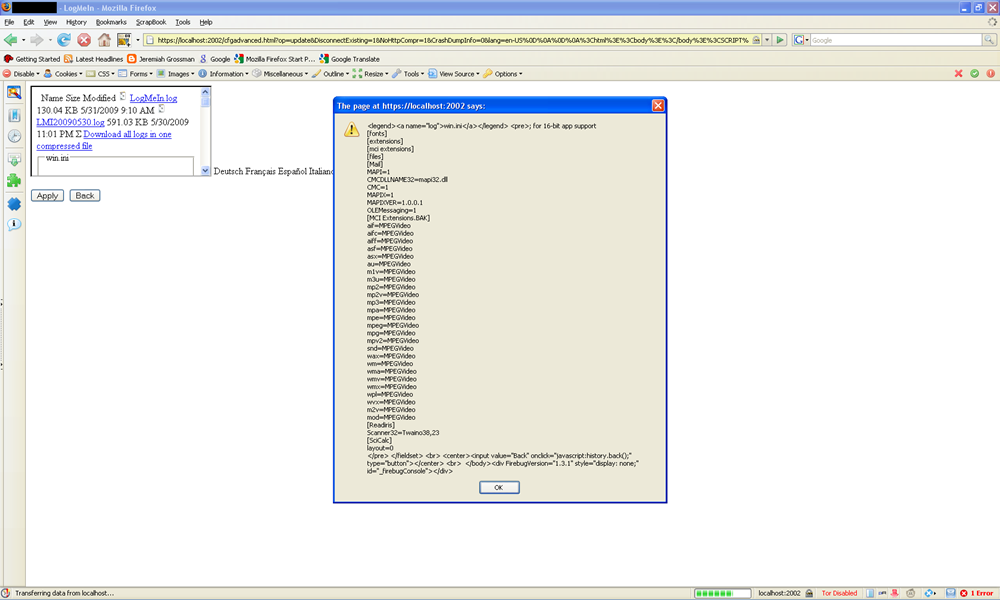This screenshot has width=1000, height=600.
Task: Open the Mozilla Firefox Start Page bookmark
Action: coord(274,59)
